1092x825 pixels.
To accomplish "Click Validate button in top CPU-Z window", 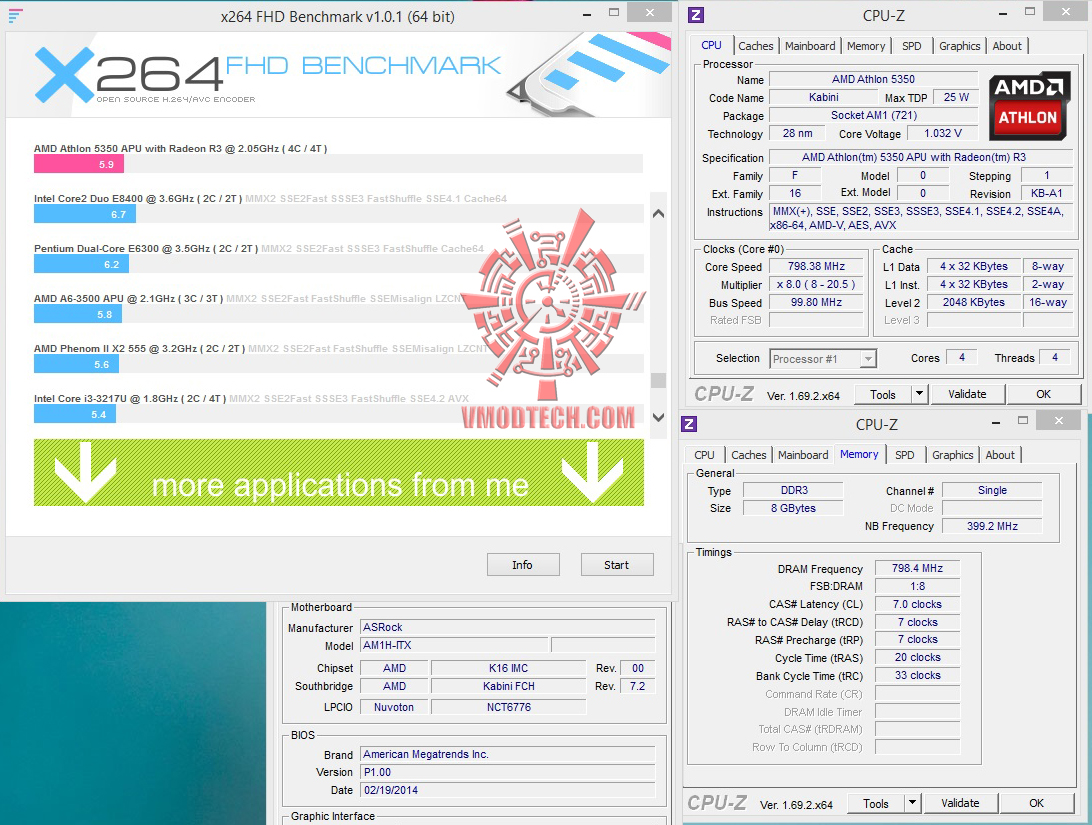I will [x=967, y=394].
